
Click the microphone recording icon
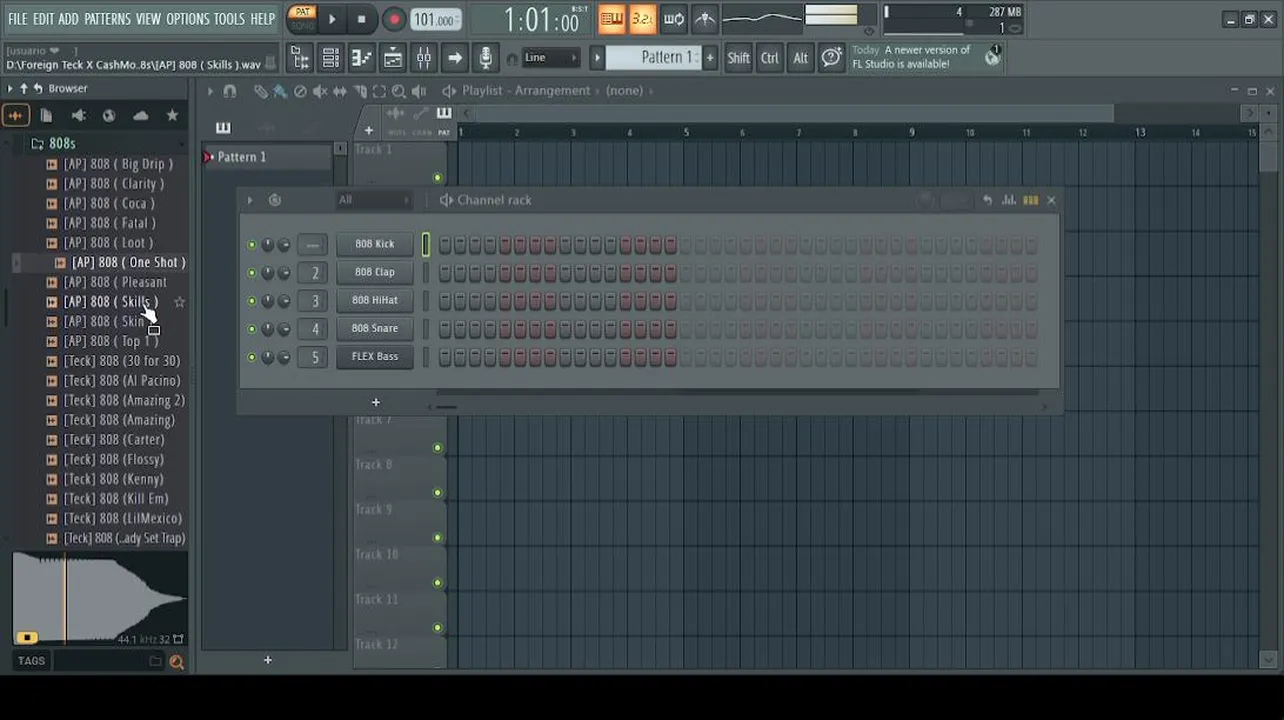pyautogui.click(x=486, y=58)
